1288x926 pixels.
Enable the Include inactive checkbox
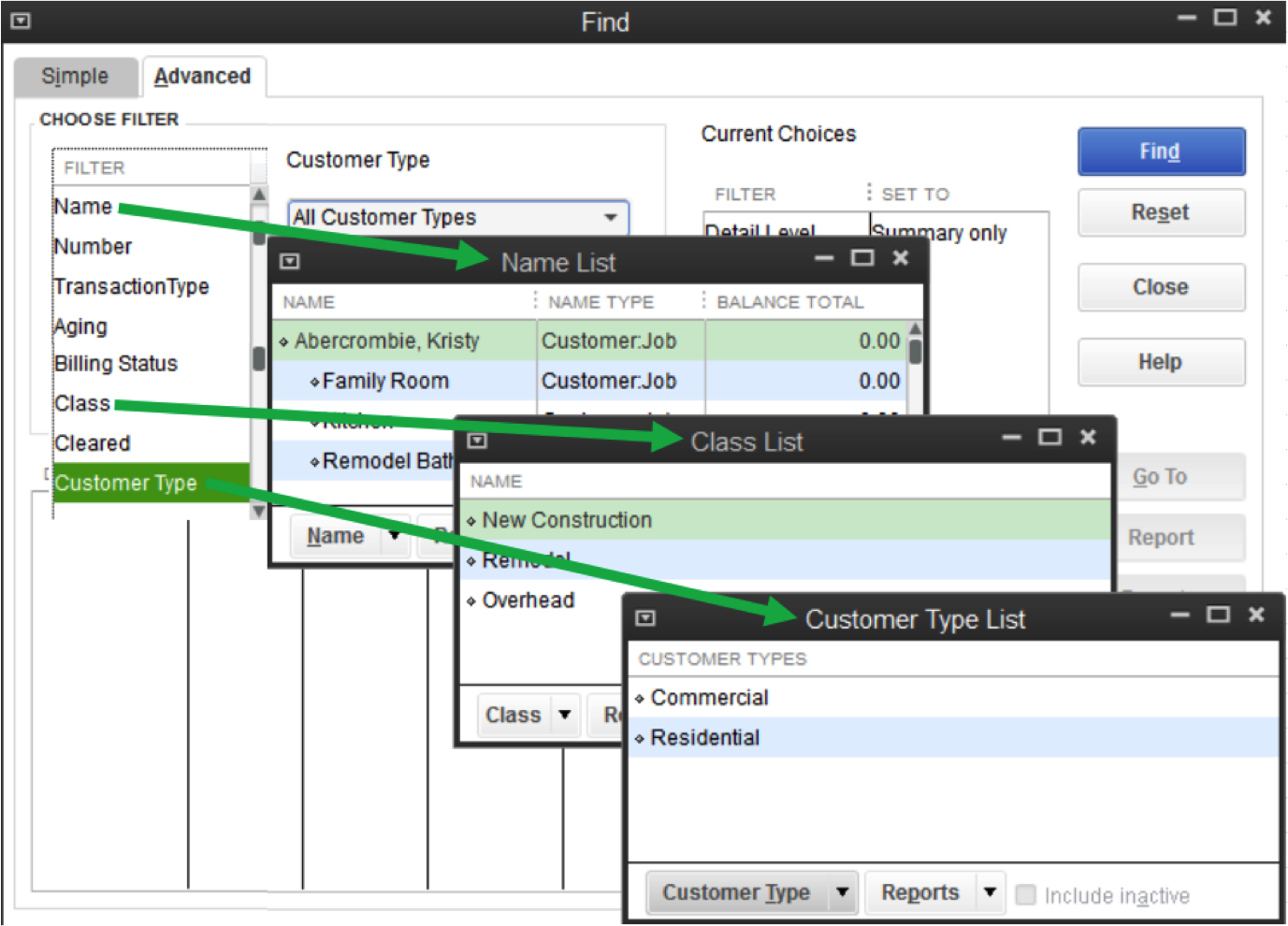(x=1026, y=895)
